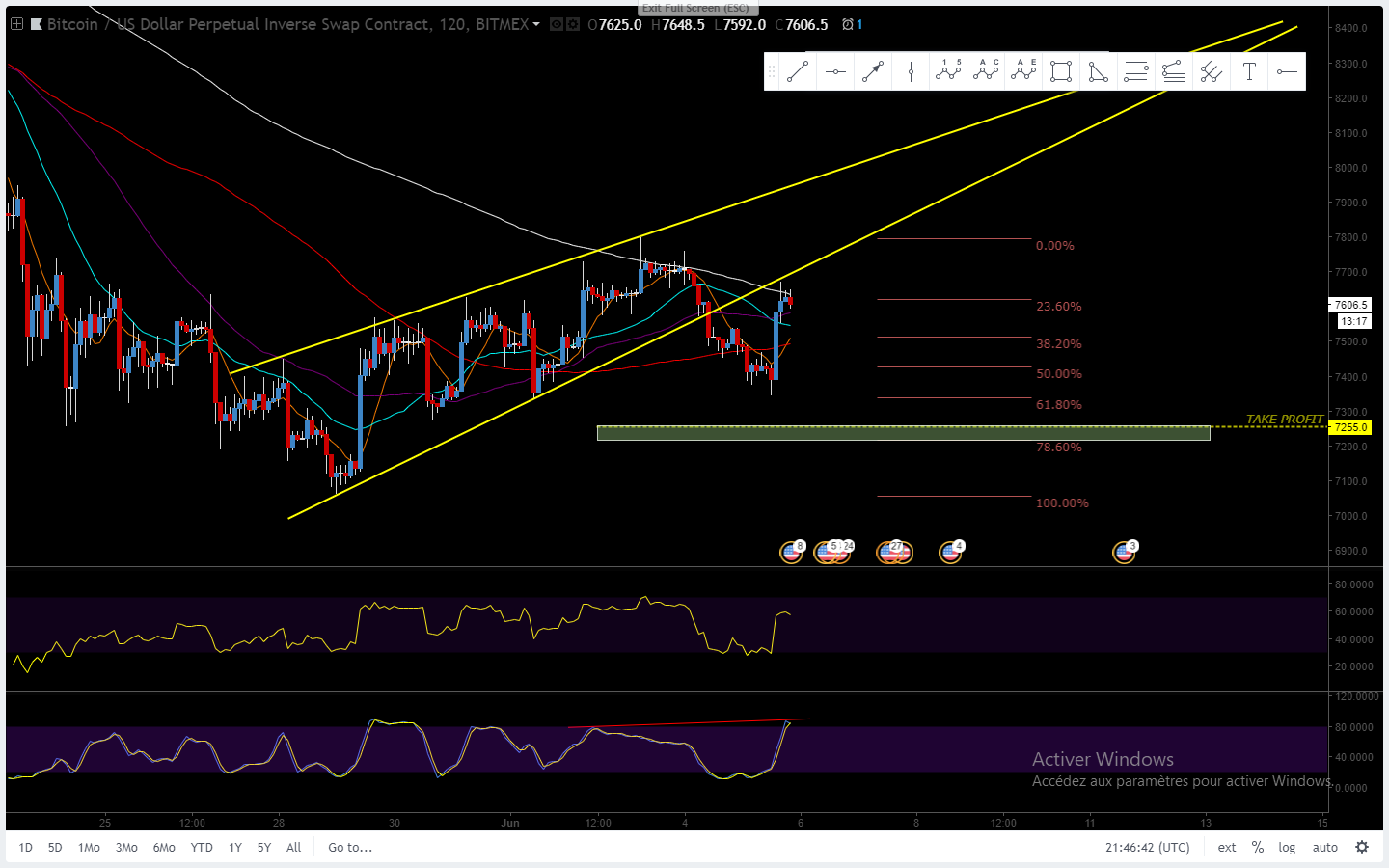Select the Rectangle shape tool
1389x868 pixels.
pyautogui.click(x=1061, y=71)
